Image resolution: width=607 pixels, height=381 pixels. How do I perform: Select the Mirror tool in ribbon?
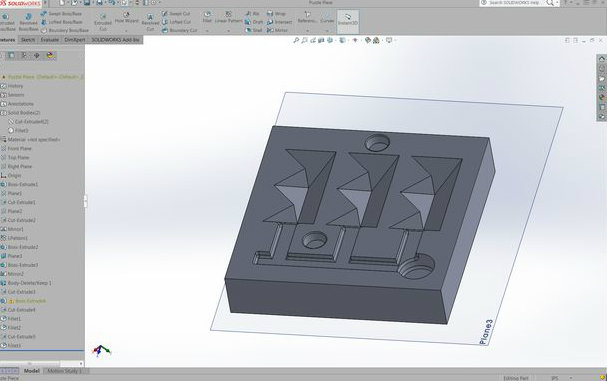[277, 30]
